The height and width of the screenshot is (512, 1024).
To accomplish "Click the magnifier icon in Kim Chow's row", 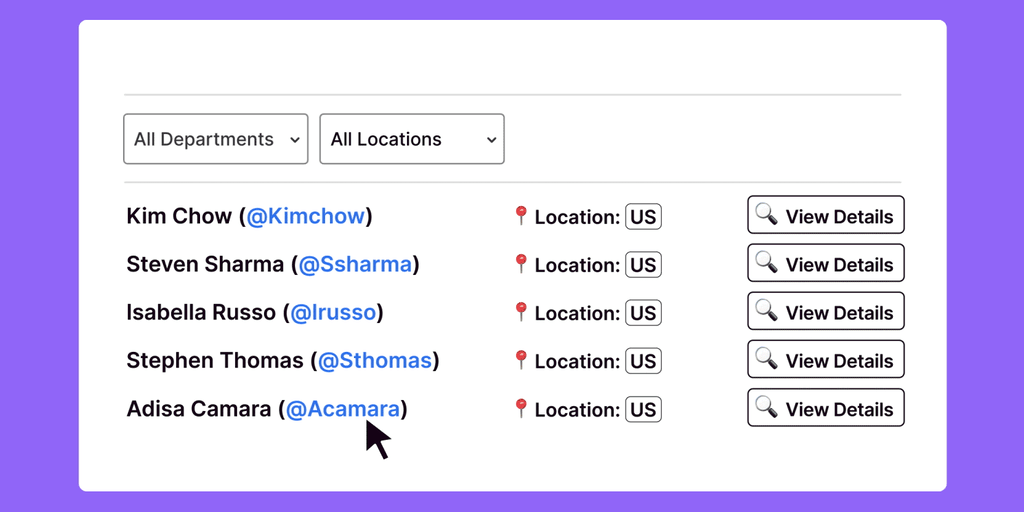I will tap(766, 215).
